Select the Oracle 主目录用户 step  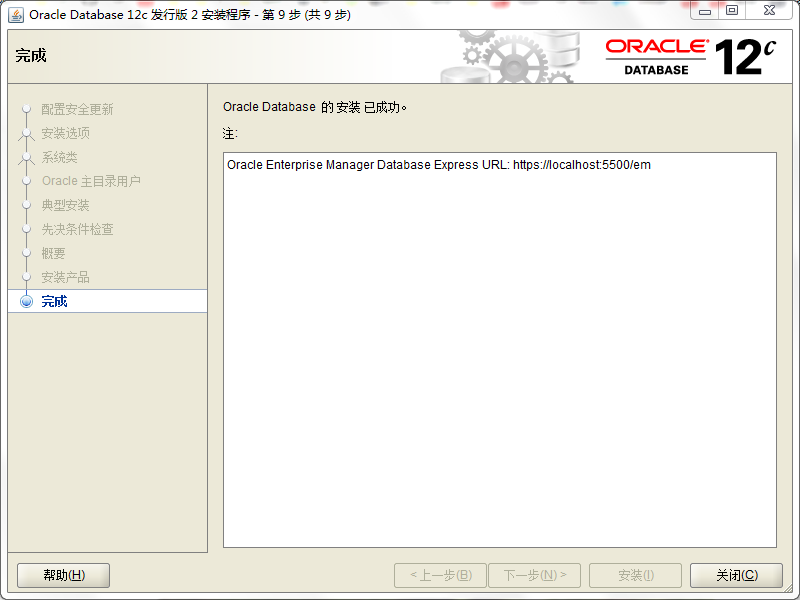91,181
